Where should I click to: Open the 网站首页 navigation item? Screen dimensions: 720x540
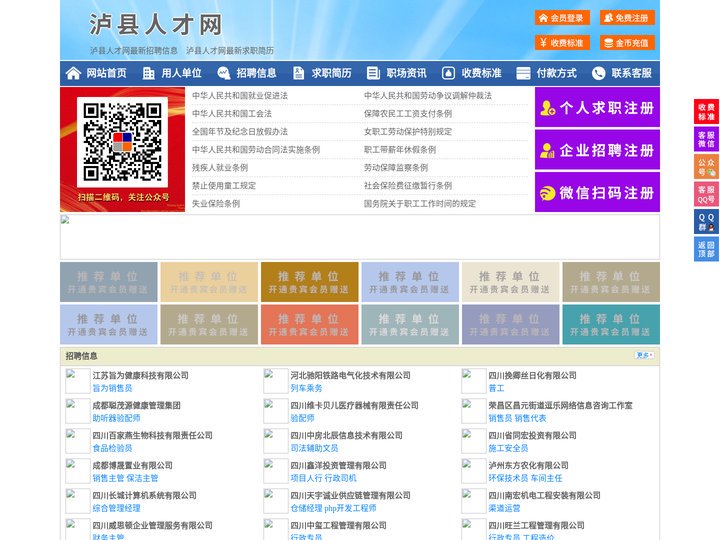click(x=106, y=73)
